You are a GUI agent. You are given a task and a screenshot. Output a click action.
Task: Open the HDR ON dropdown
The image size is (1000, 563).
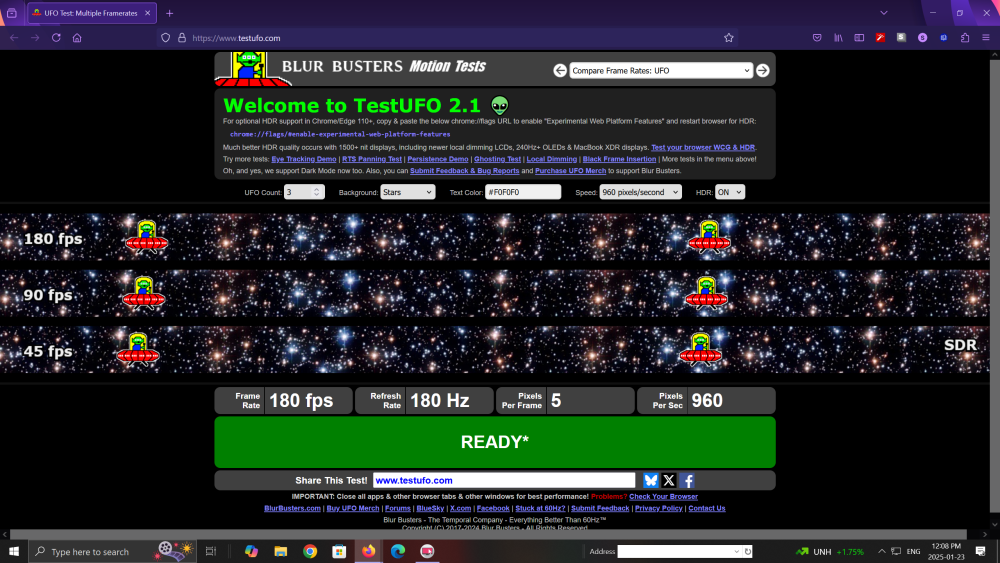coord(730,192)
